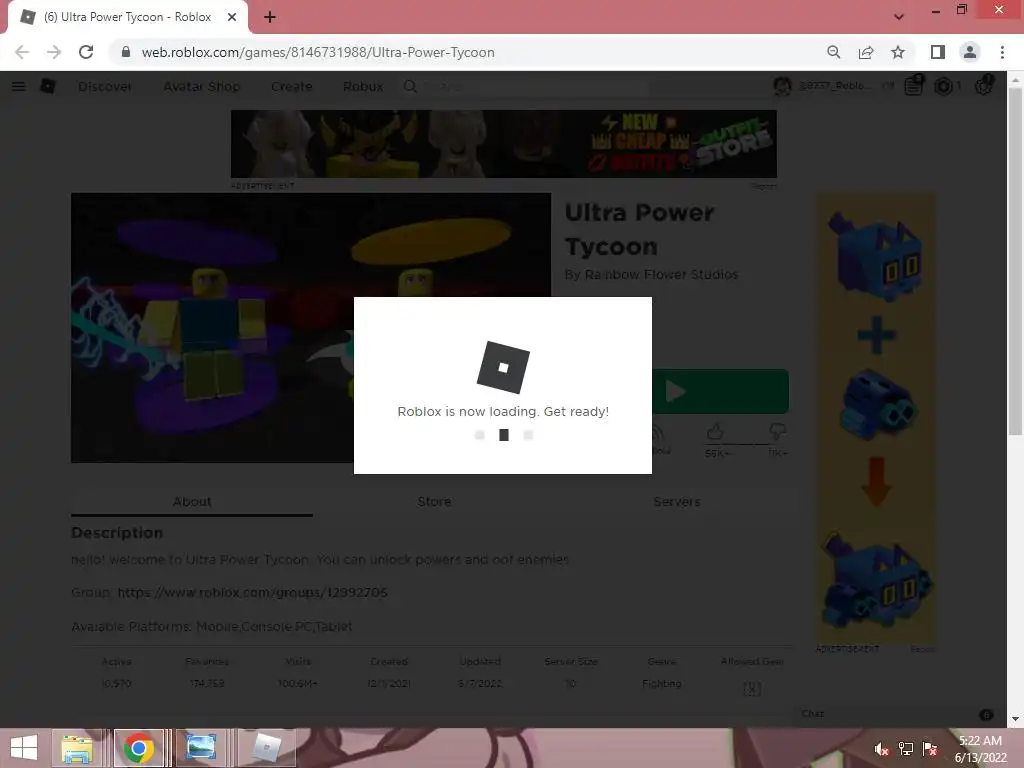The image size is (1024, 768).
Task: Click the browser back arrow
Action: pos(22,52)
